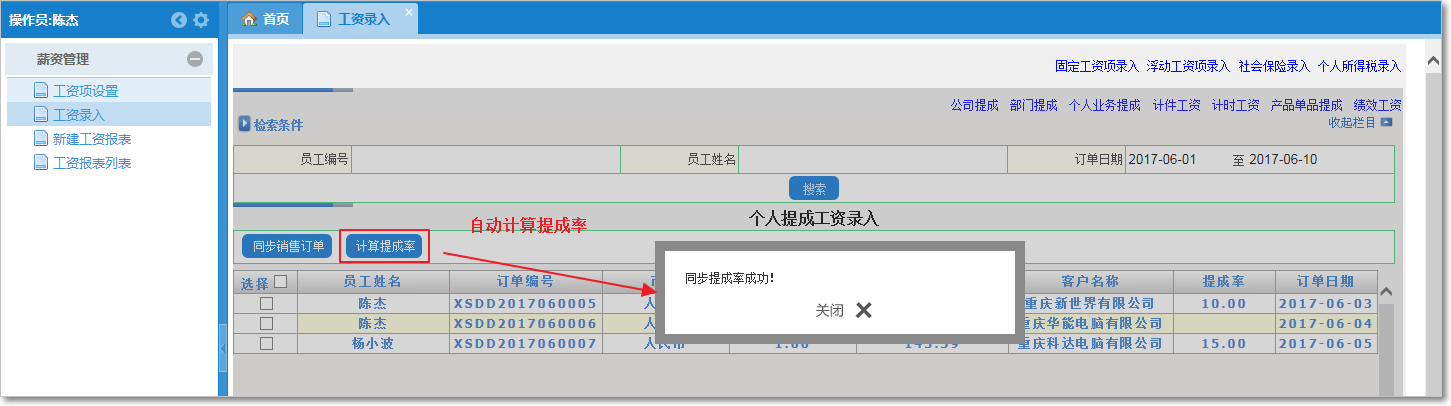Viewport: 1451px width, 406px height.
Task: Click the 客户名称 column header
Action: [x=1090, y=282]
